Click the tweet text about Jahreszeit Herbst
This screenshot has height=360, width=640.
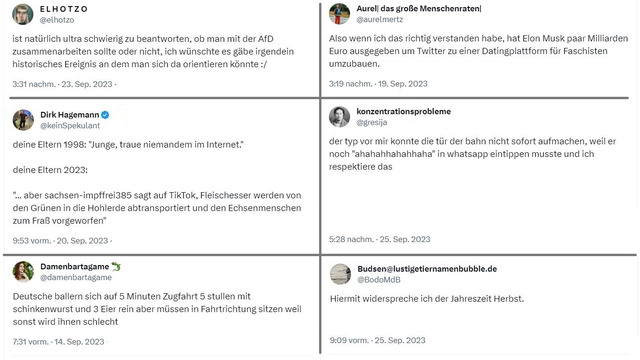(427, 299)
